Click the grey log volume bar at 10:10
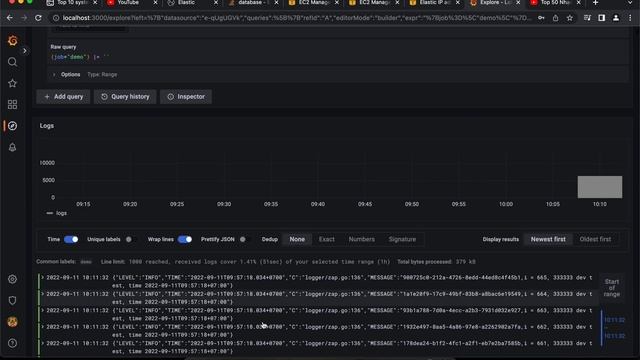The image size is (640, 360). 600,187
